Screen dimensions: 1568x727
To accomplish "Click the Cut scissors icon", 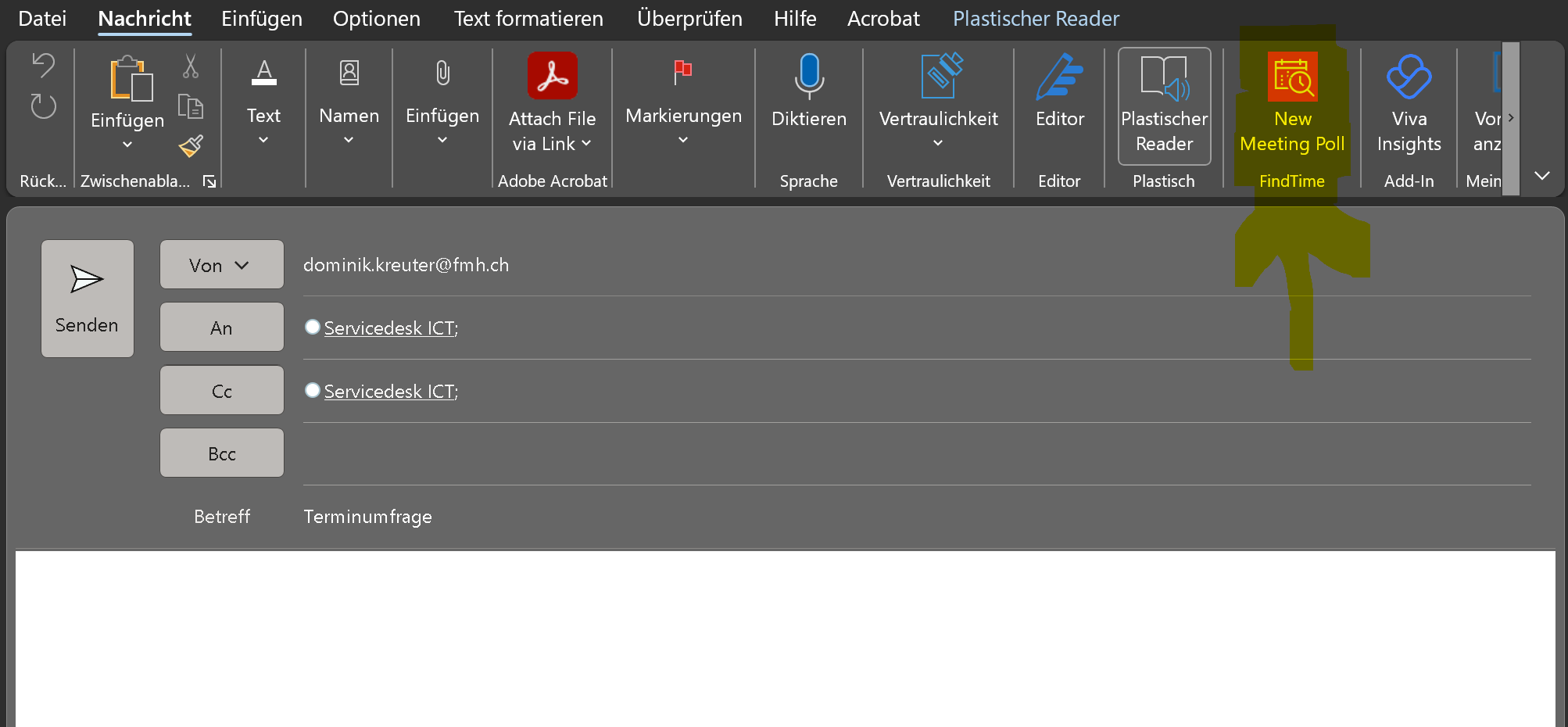I will (x=191, y=66).
